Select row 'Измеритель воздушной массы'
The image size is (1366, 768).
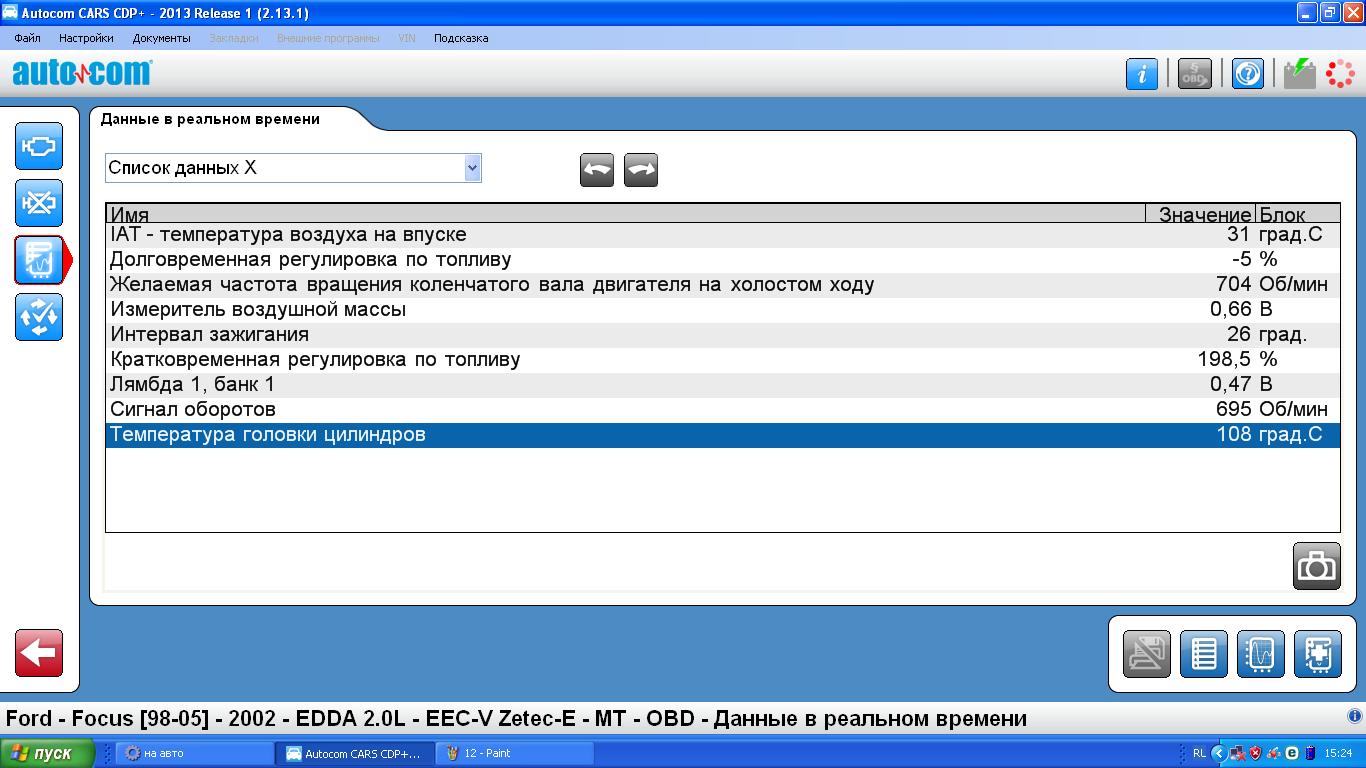coord(723,310)
